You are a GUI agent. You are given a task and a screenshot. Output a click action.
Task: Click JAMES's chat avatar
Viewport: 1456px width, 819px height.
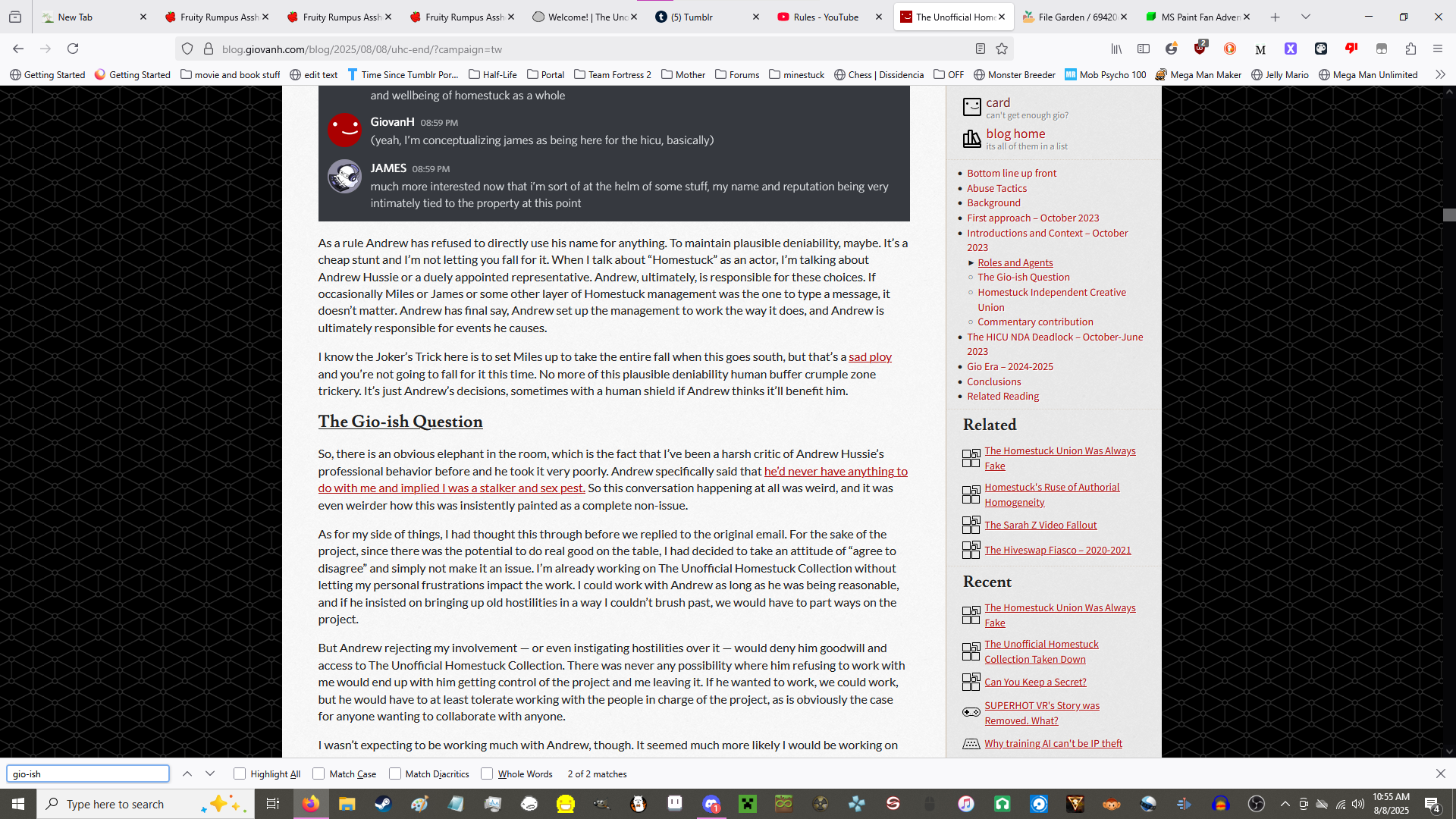coord(344,176)
